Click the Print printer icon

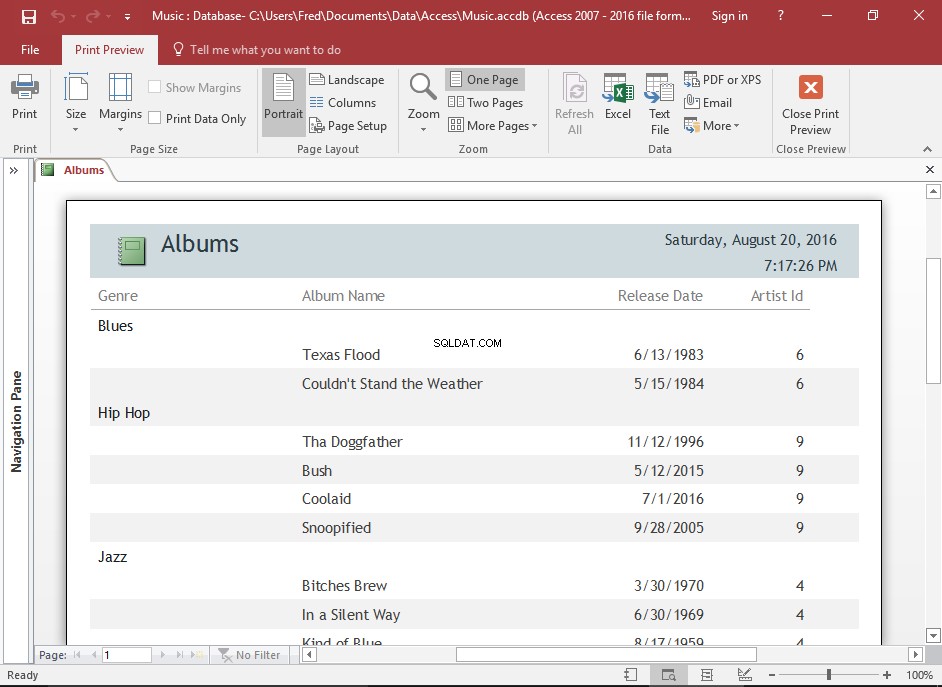tap(25, 87)
